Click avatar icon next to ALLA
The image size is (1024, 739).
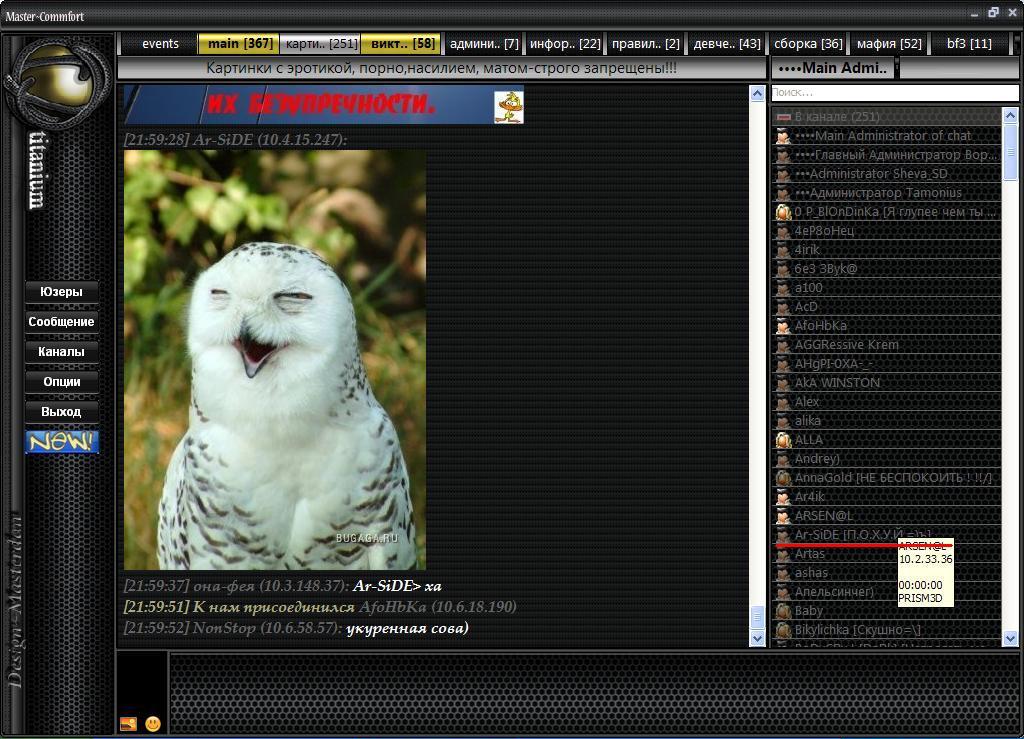[784, 440]
